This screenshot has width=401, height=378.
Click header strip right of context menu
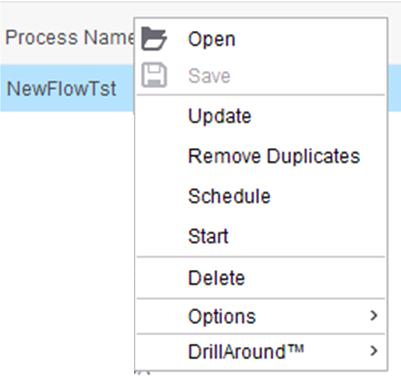coord(395,33)
